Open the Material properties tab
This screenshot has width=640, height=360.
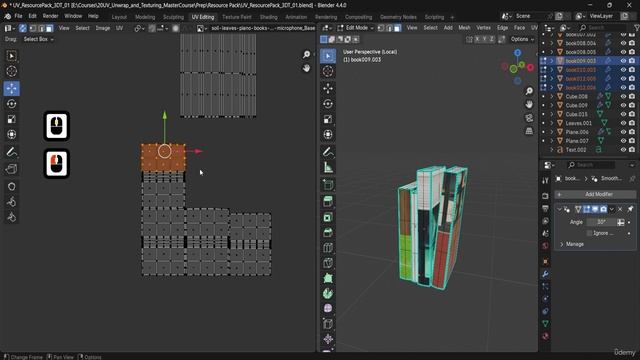pyautogui.click(x=545, y=336)
